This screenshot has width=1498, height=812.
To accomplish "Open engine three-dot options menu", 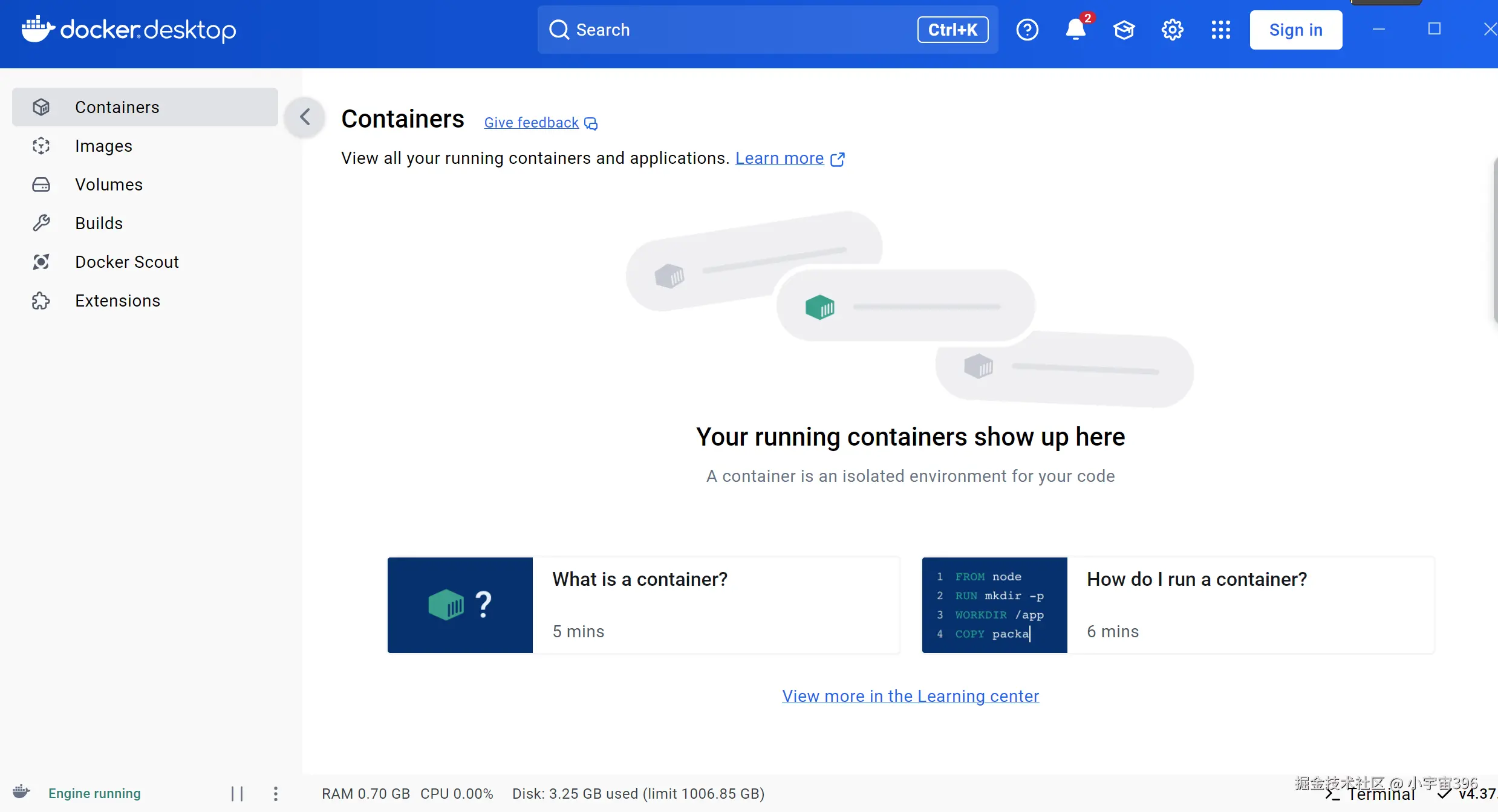I will point(275,793).
